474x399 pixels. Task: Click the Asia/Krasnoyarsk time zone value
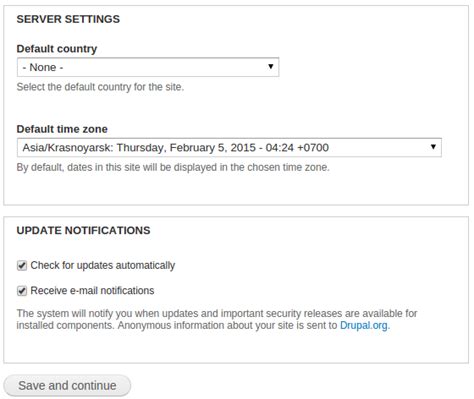click(x=176, y=147)
